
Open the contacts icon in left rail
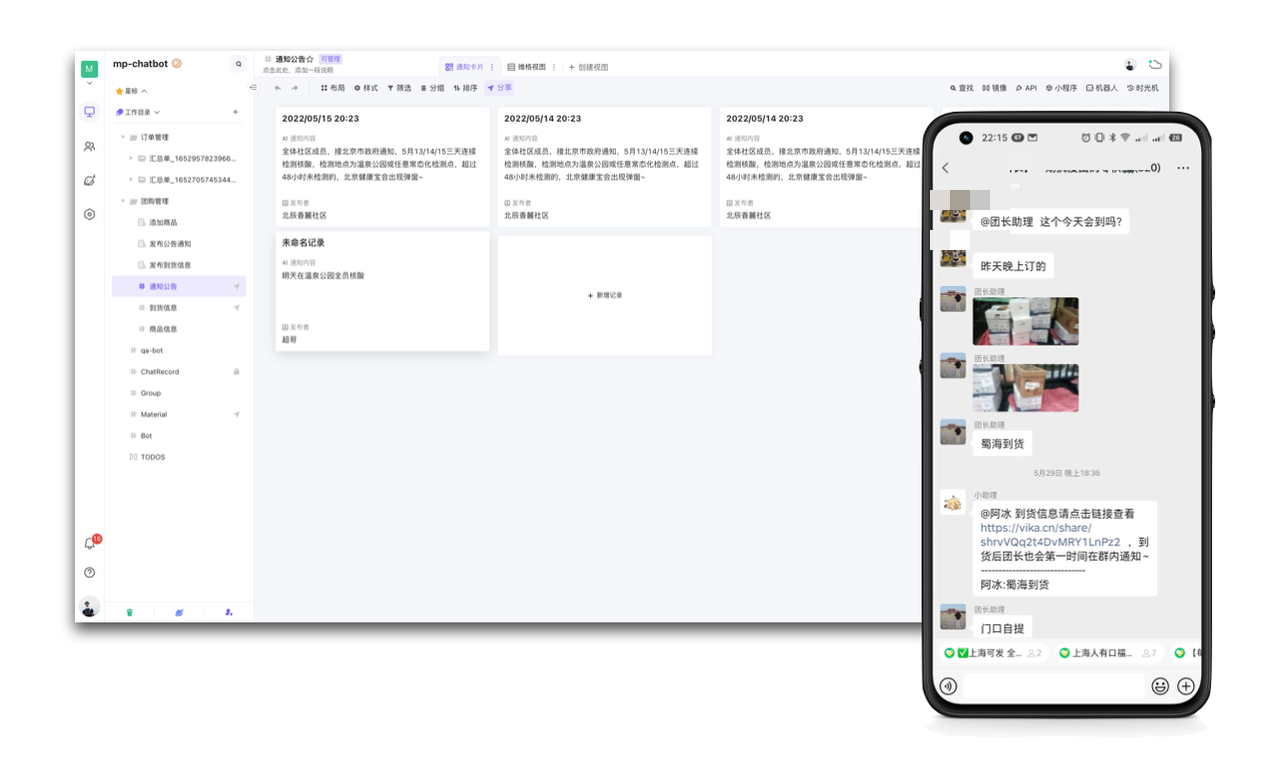point(90,146)
